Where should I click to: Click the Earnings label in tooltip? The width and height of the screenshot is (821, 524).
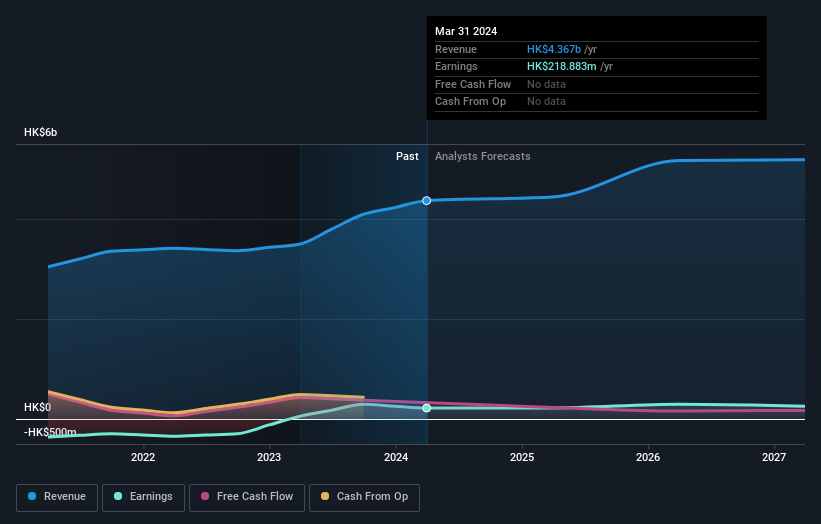(x=456, y=66)
